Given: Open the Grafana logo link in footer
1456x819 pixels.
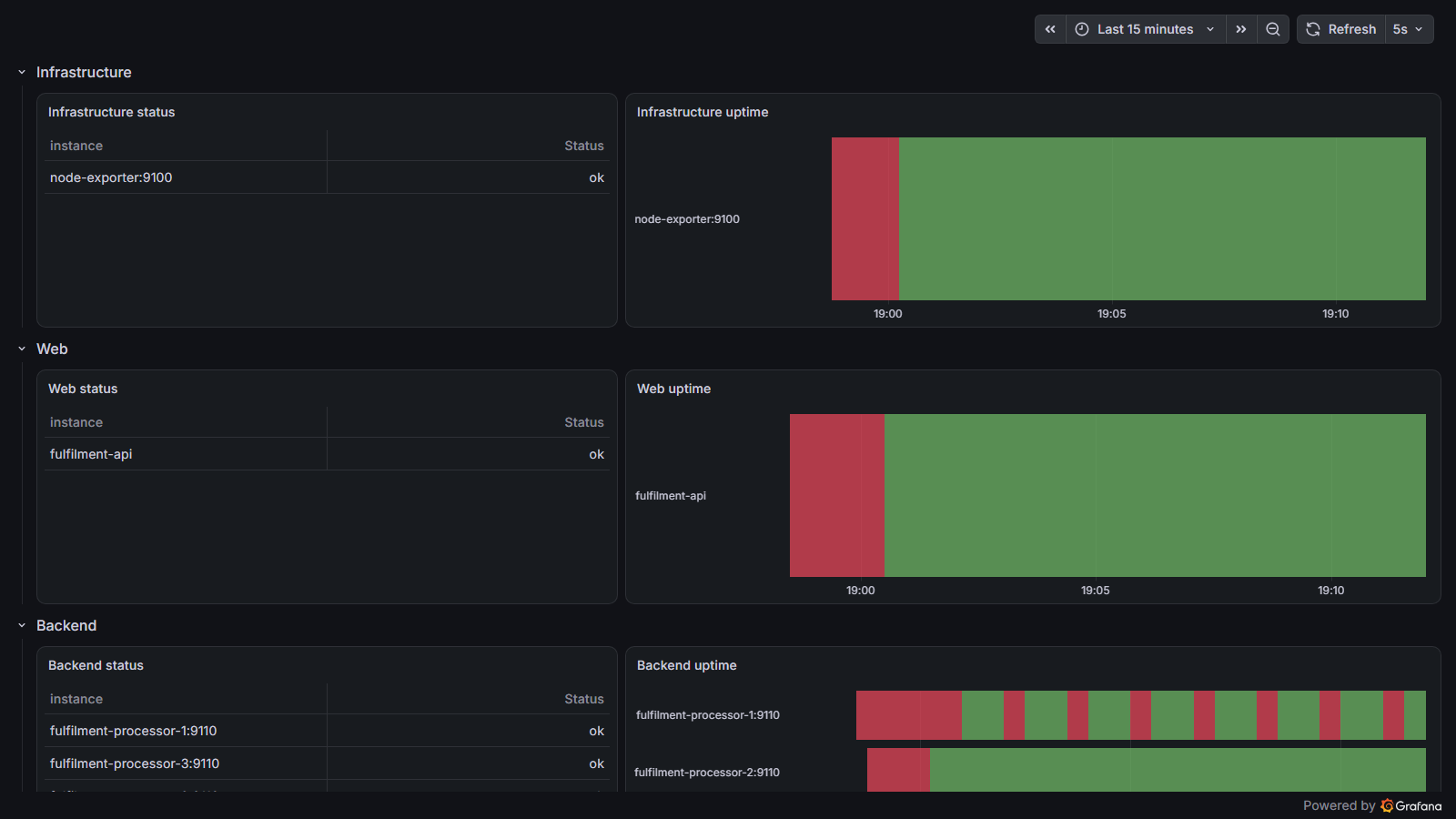Looking at the screenshot, I should [x=1411, y=805].
